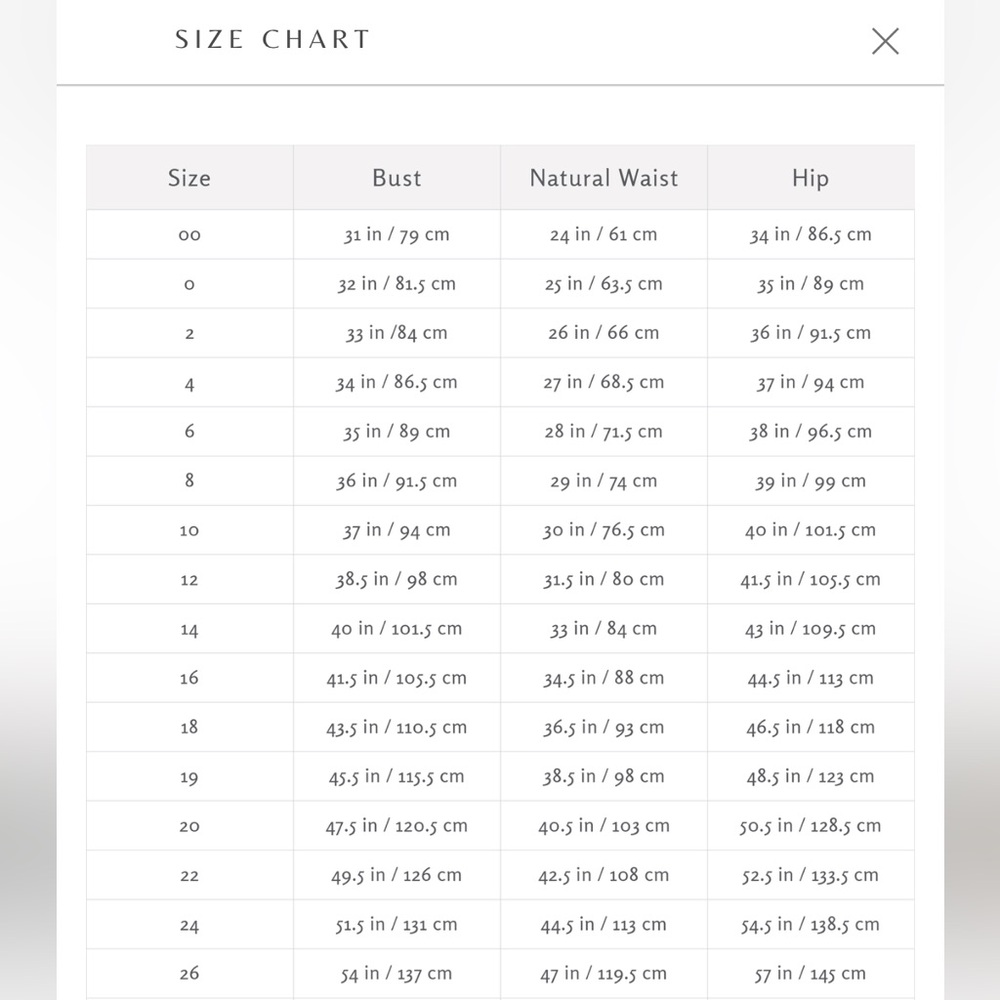Click the hip value 52.5 in / 133.5 cm

pyautogui.click(x=810, y=875)
